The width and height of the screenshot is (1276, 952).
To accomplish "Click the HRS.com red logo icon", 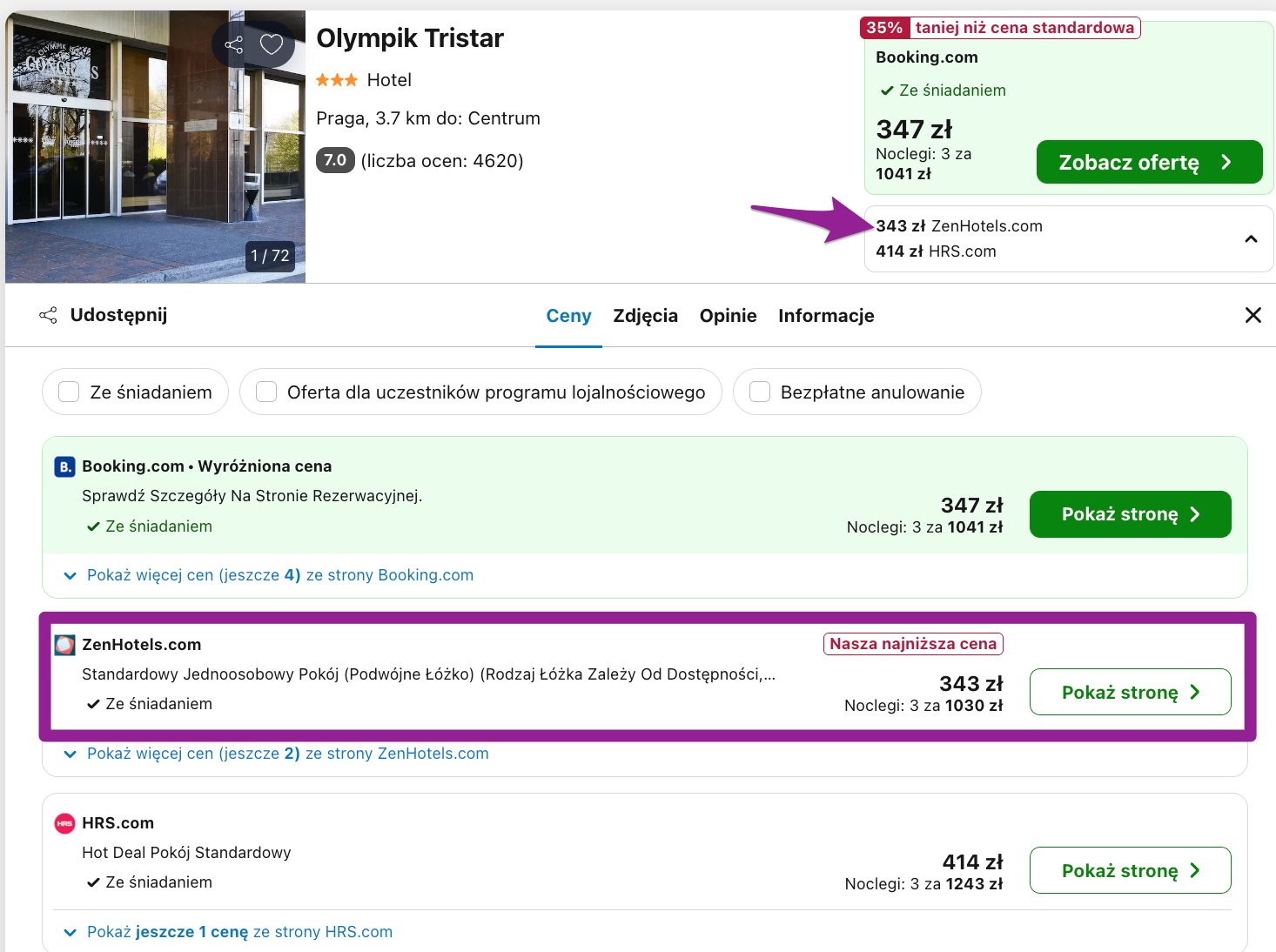I will pos(64,823).
